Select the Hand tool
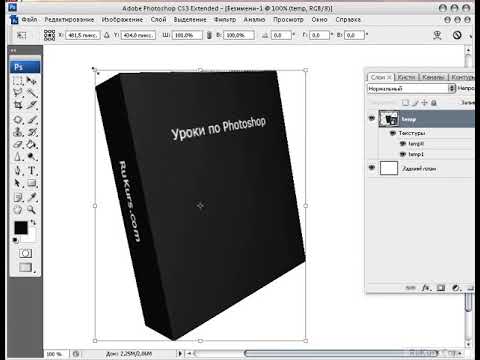 pos(18,210)
